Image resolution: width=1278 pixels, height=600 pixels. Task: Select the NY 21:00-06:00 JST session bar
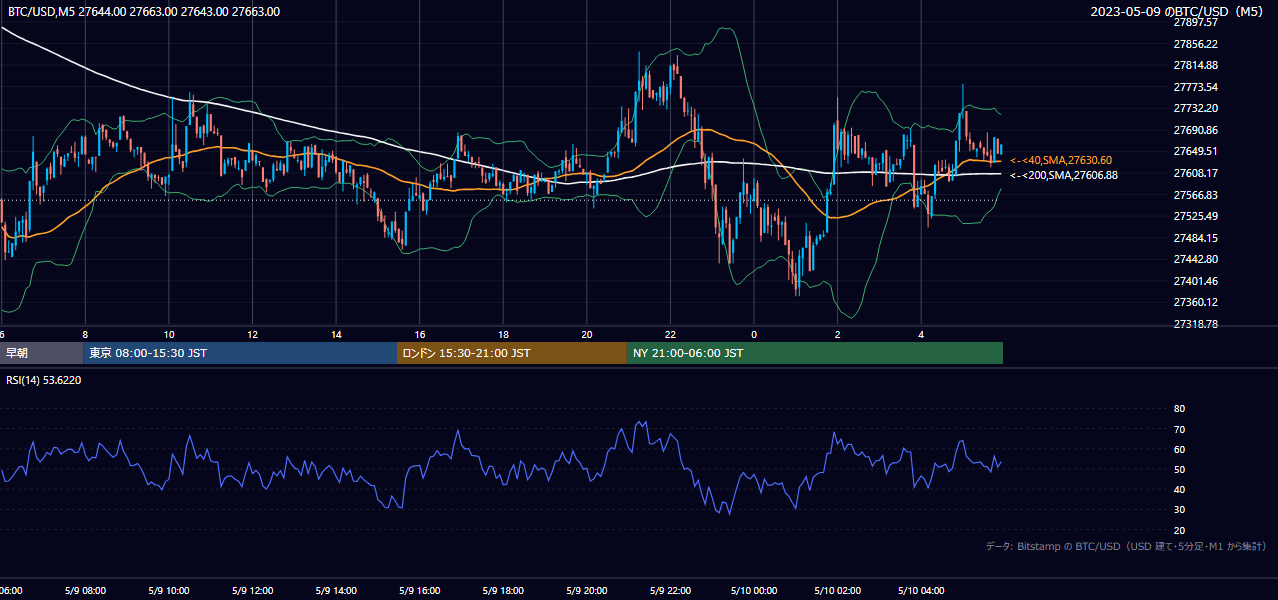tap(815, 353)
